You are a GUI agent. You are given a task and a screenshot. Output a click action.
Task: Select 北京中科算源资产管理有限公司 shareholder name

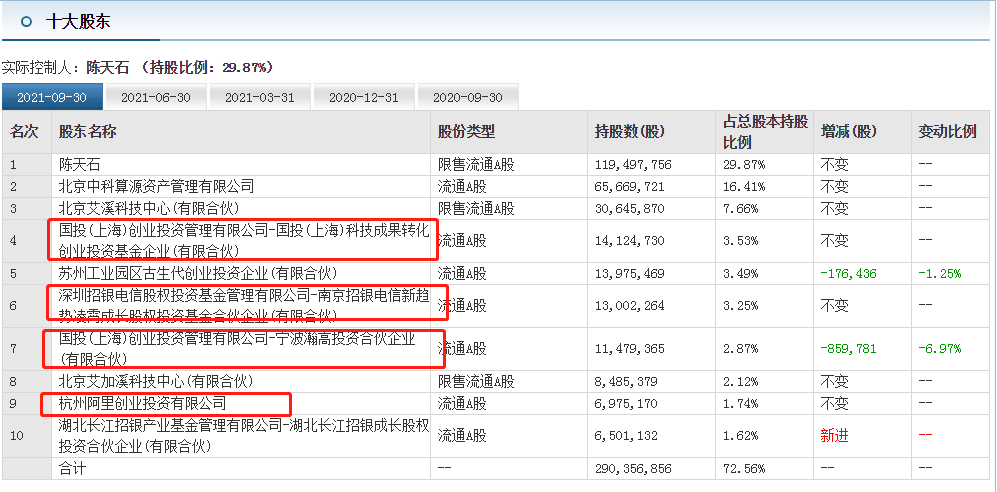pos(156,186)
